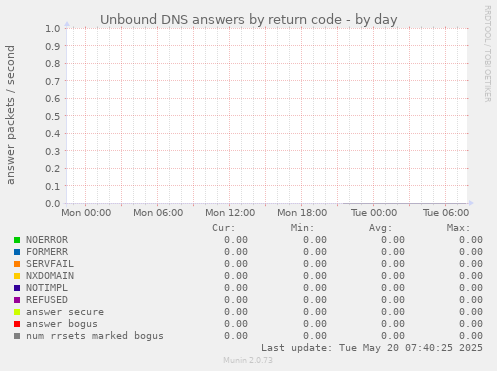
Task: Click REFUSED's Min value 0.00
Action: [315, 300]
